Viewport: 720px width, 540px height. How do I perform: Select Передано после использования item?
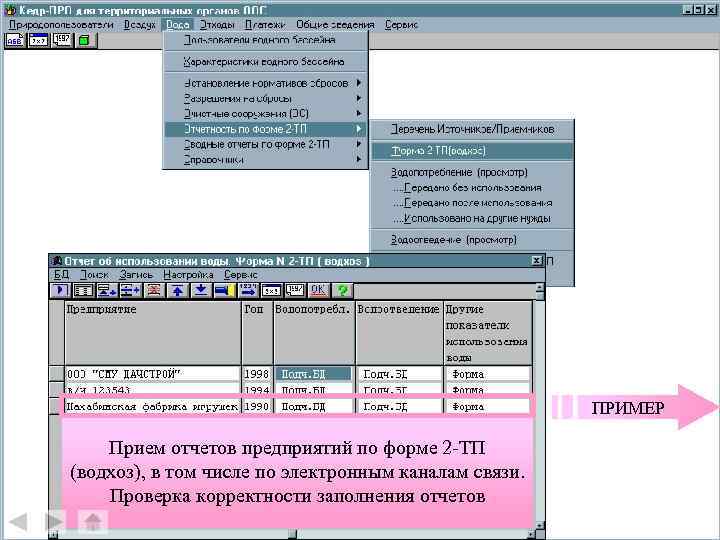[x=472, y=203]
